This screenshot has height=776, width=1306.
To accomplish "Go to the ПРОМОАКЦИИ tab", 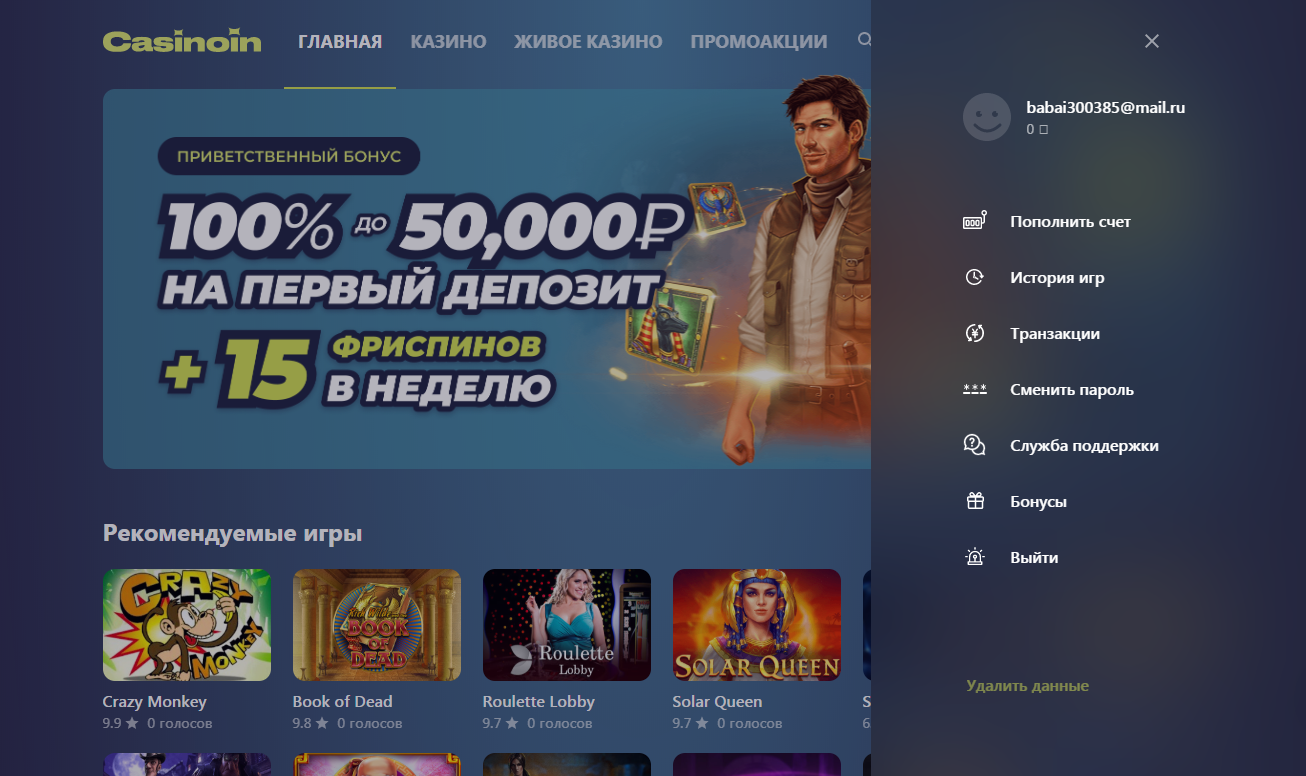I will (x=759, y=42).
